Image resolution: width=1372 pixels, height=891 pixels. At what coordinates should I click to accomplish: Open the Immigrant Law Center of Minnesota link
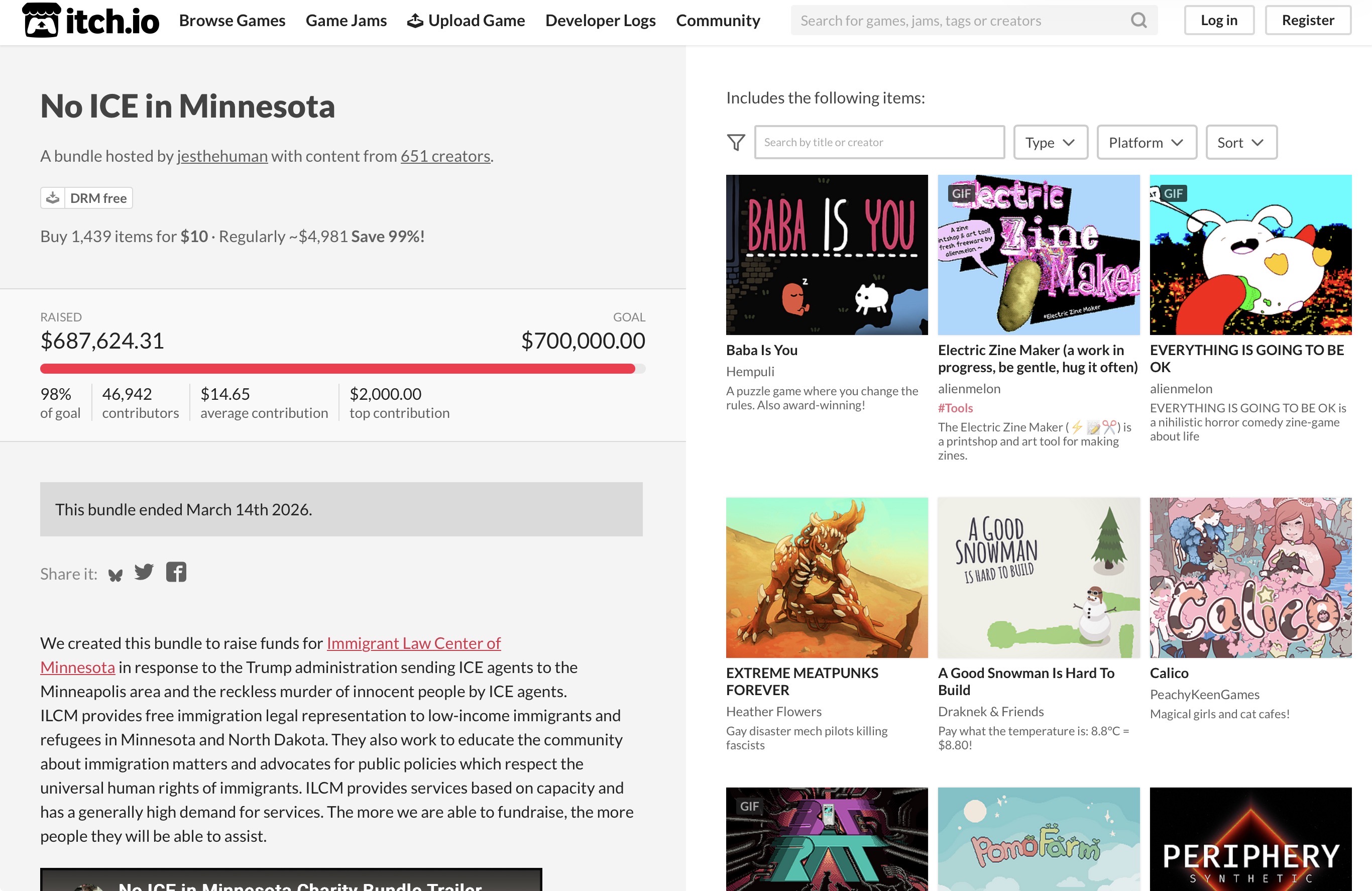[413, 643]
